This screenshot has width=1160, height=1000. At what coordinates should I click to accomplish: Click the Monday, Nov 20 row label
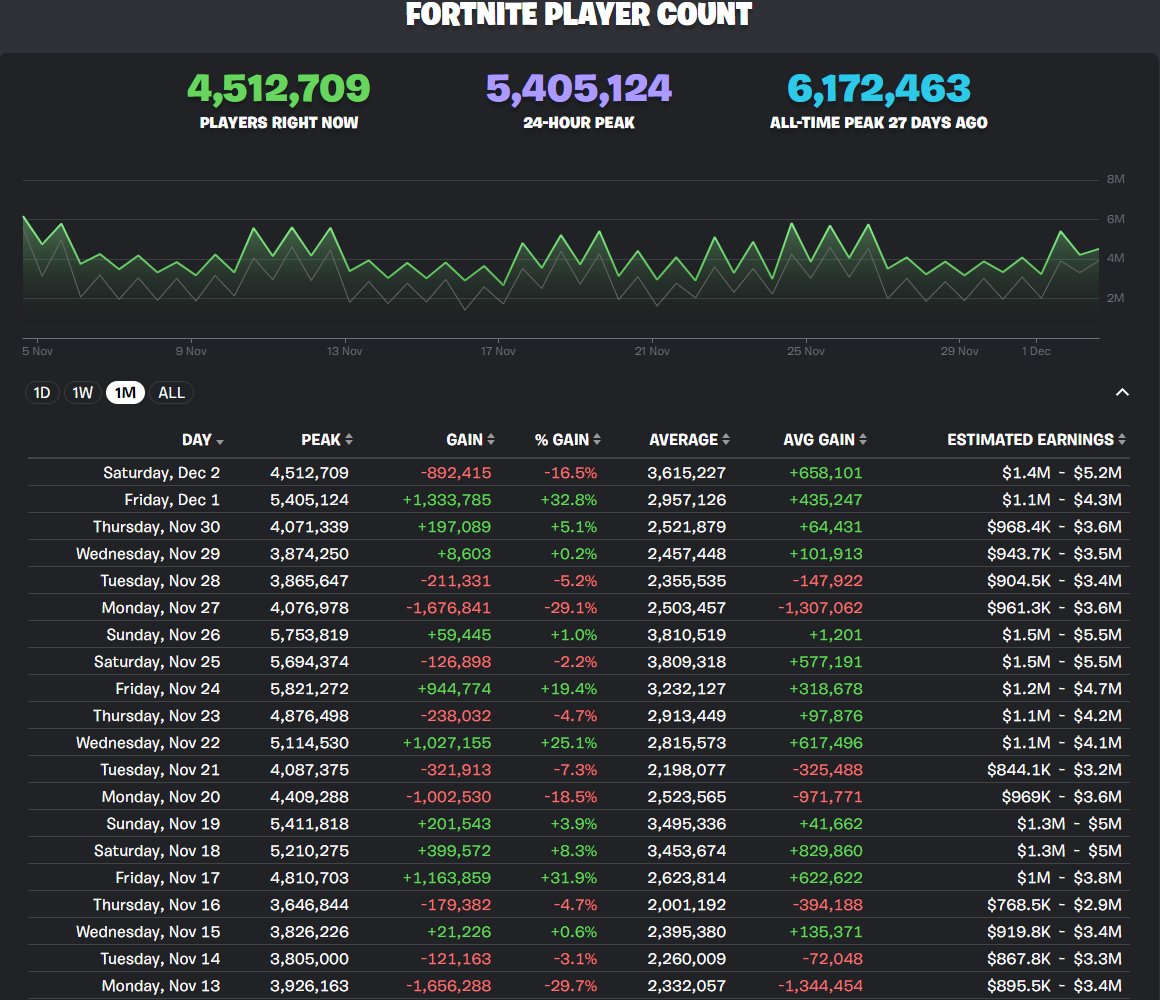pos(161,797)
